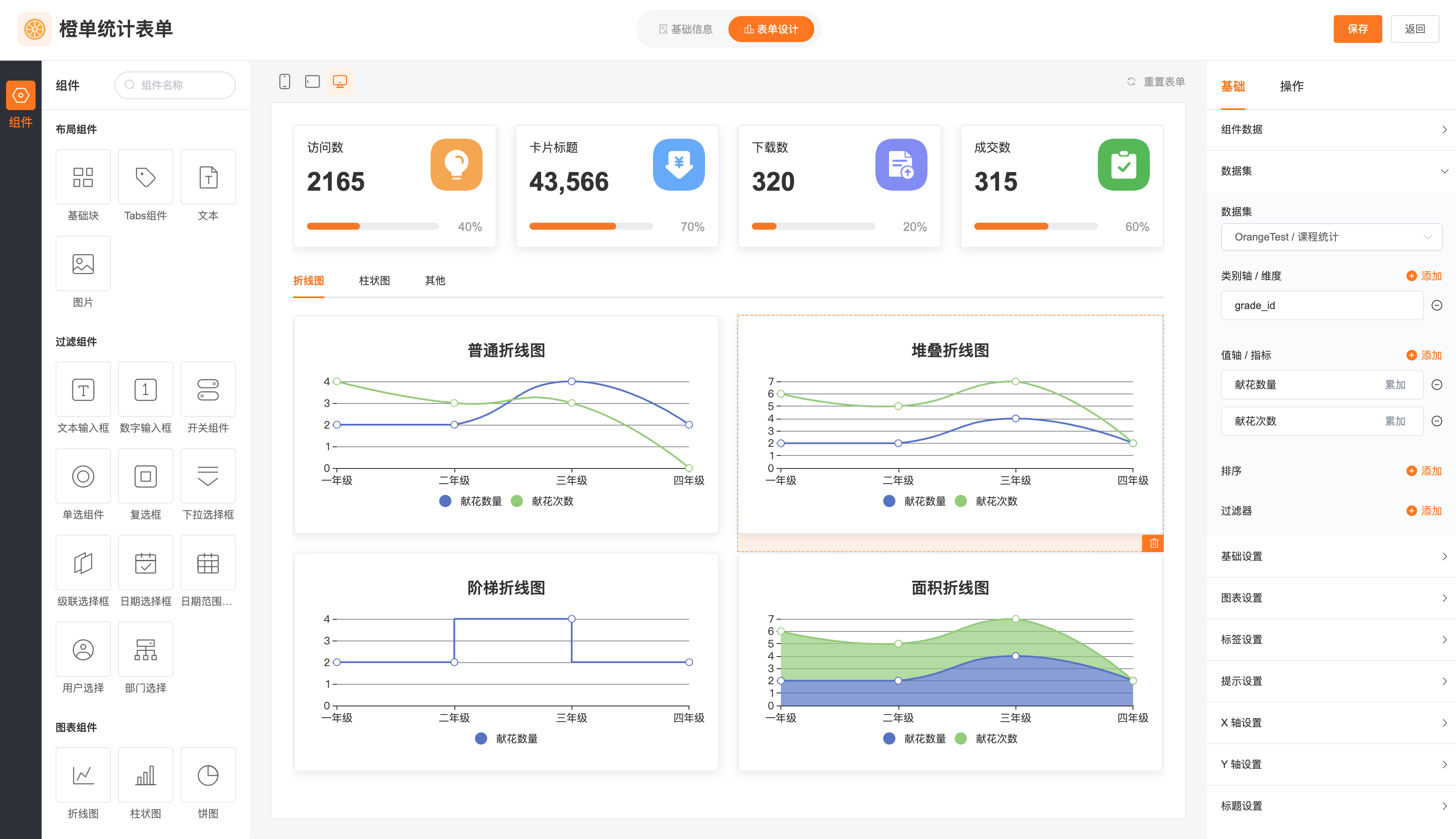Remove the grade_id dimension with minus icon

1437,306
